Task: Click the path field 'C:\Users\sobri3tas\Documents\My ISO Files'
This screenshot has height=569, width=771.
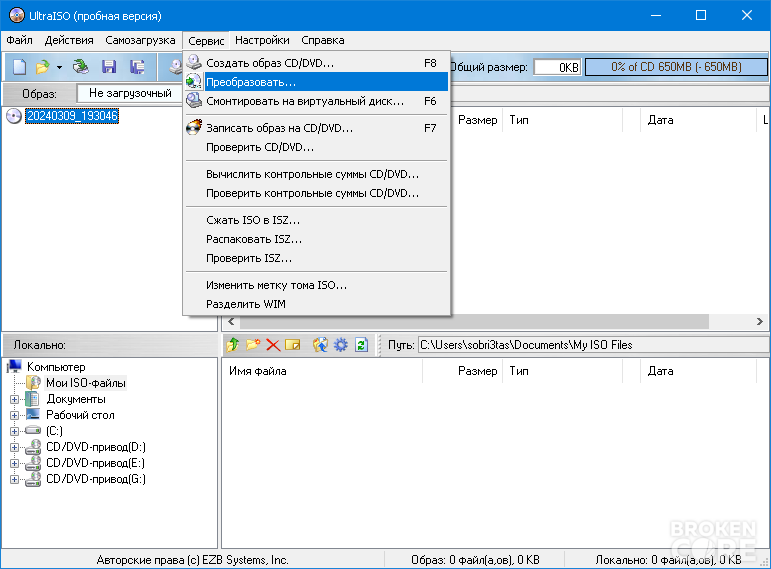Action: click(592, 345)
